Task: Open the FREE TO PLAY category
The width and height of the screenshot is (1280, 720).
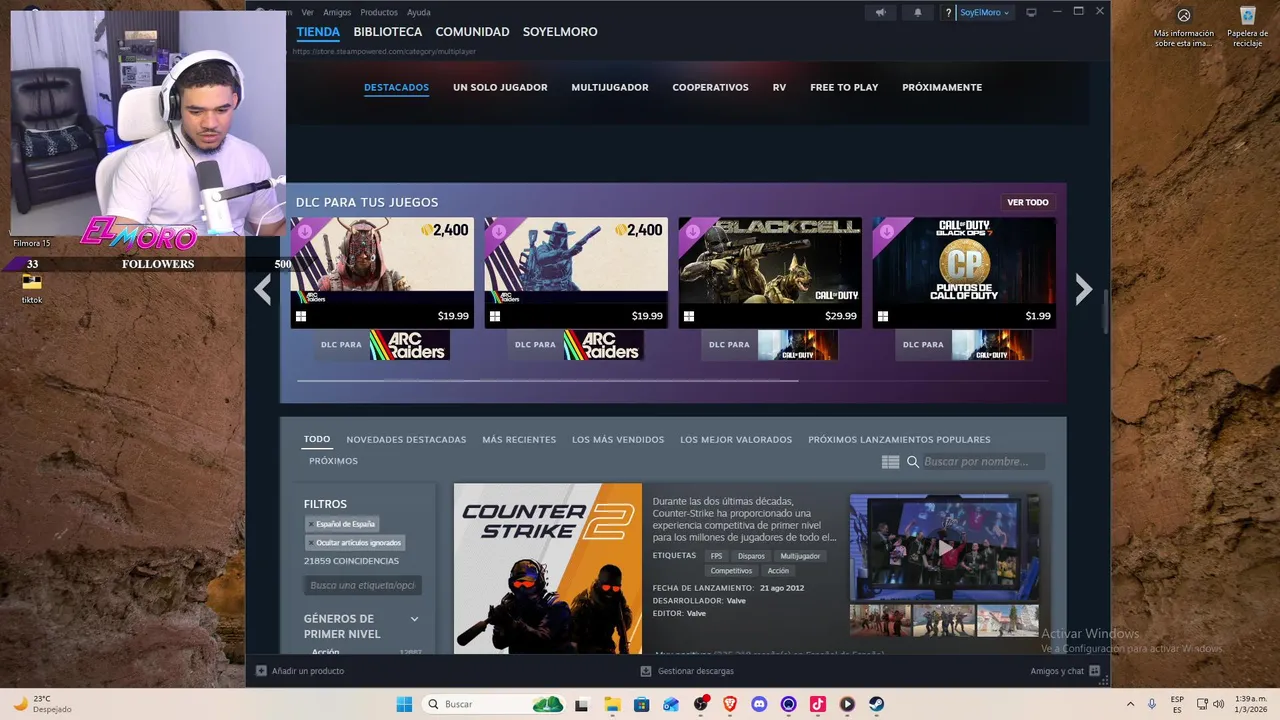Action: coord(844,87)
